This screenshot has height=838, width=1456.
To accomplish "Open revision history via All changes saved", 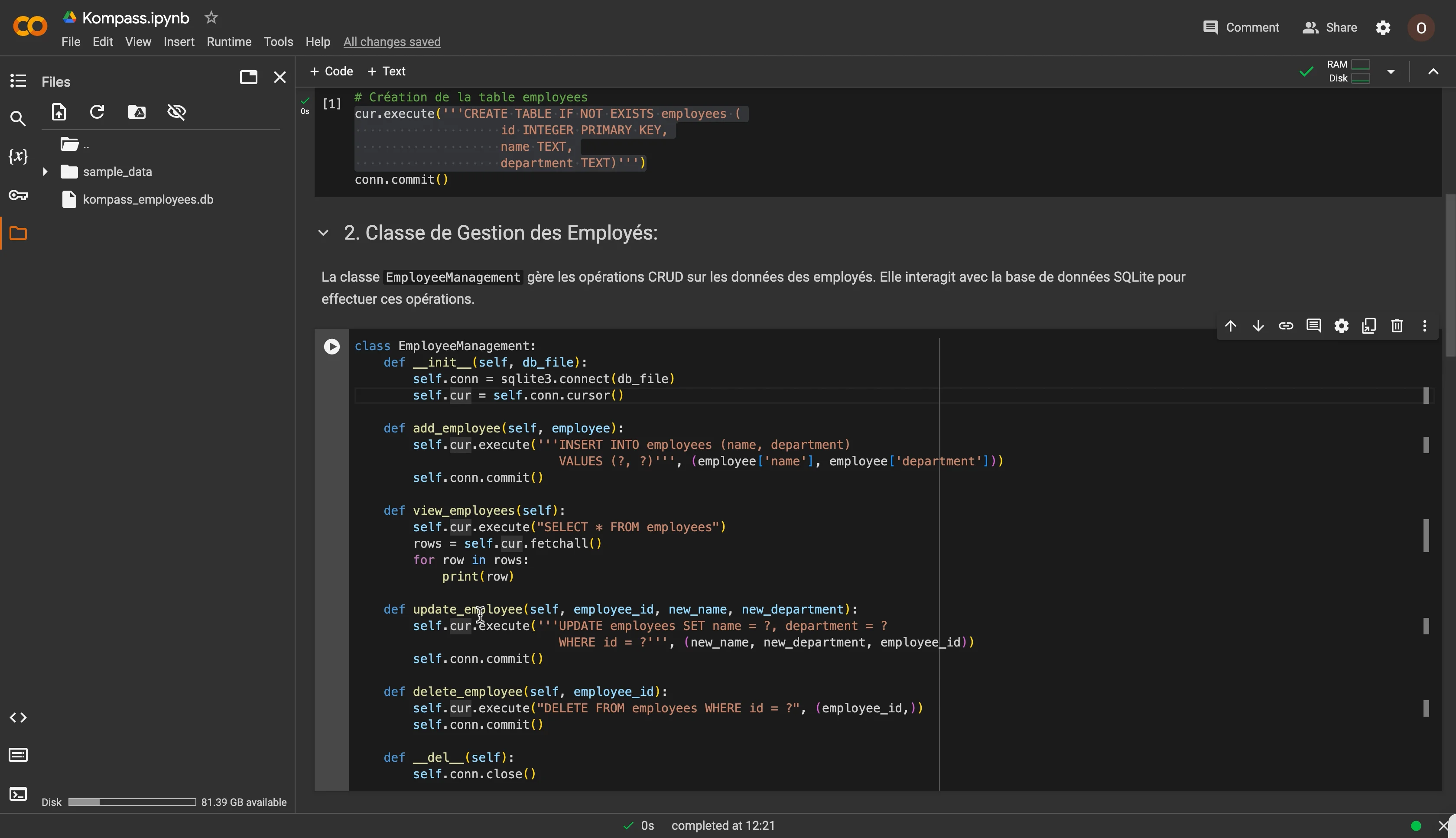I will click(x=391, y=42).
